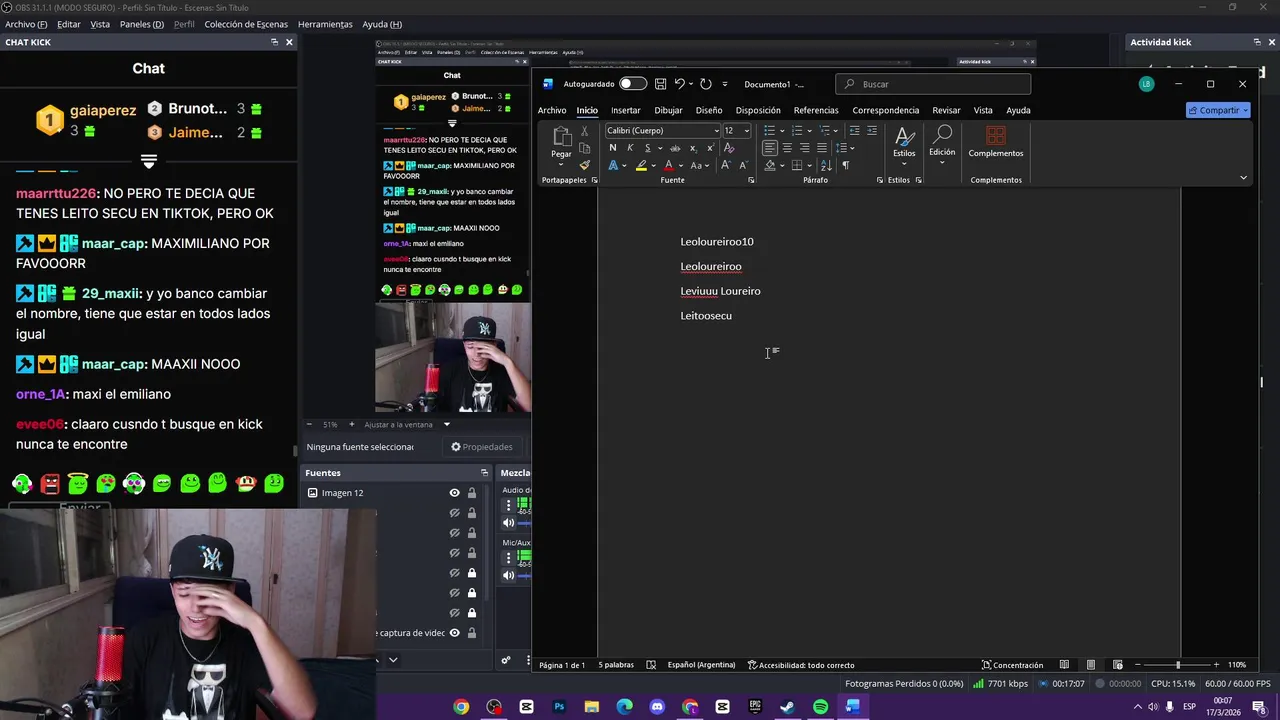Toggle the show paragraph marks ¶ button

[x=846, y=165]
